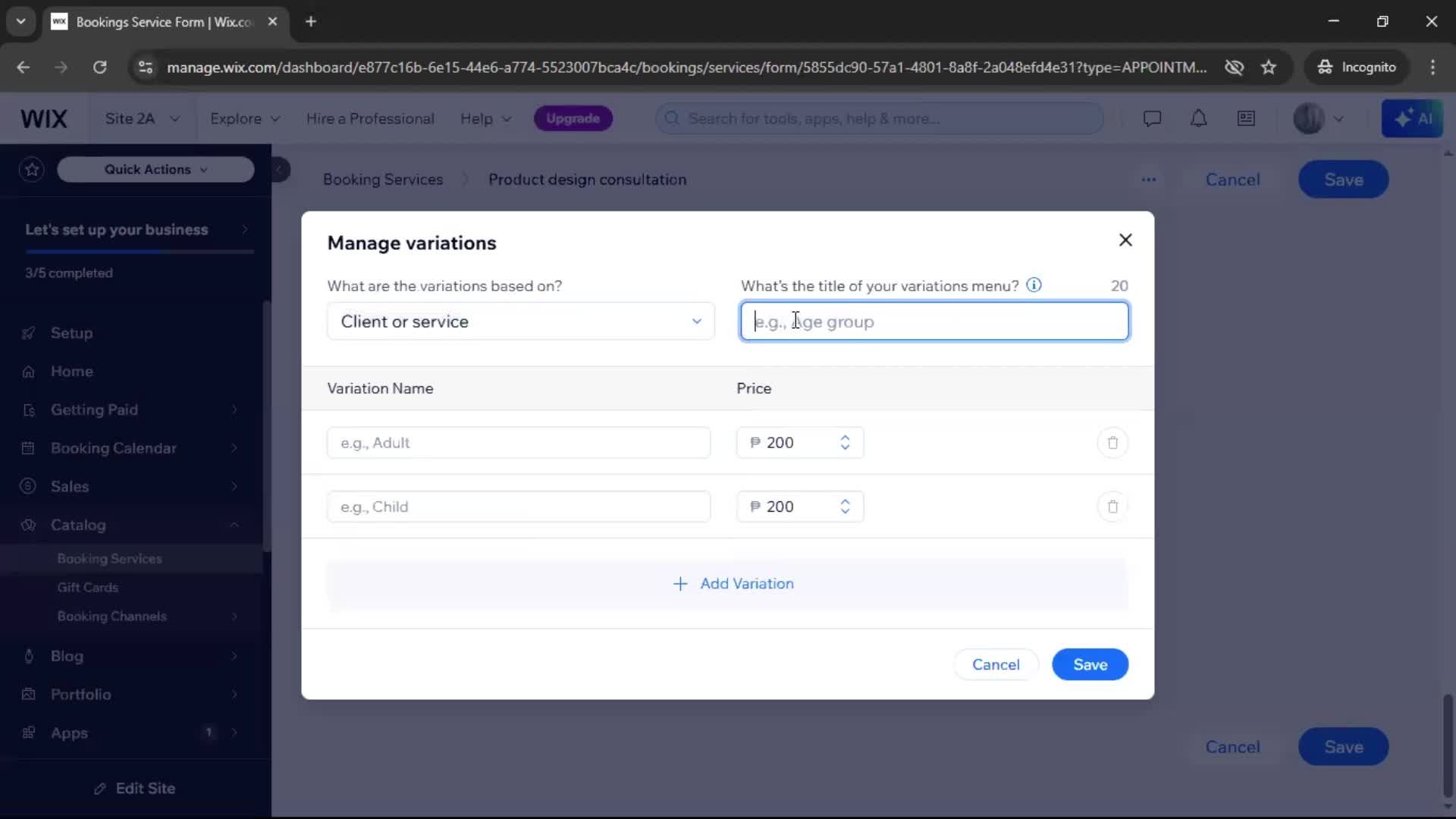Open the tab search dropdown arrow

coord(20,22)
